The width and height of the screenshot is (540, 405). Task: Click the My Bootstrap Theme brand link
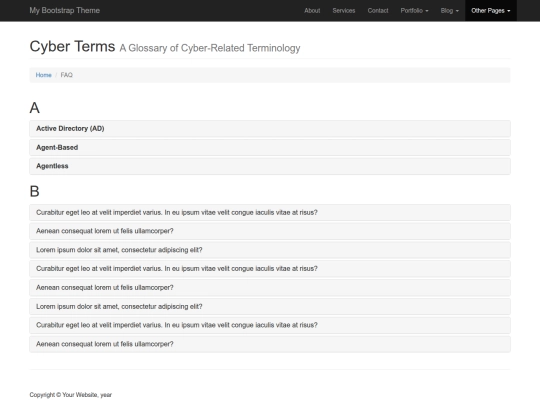tap(64, 10)
